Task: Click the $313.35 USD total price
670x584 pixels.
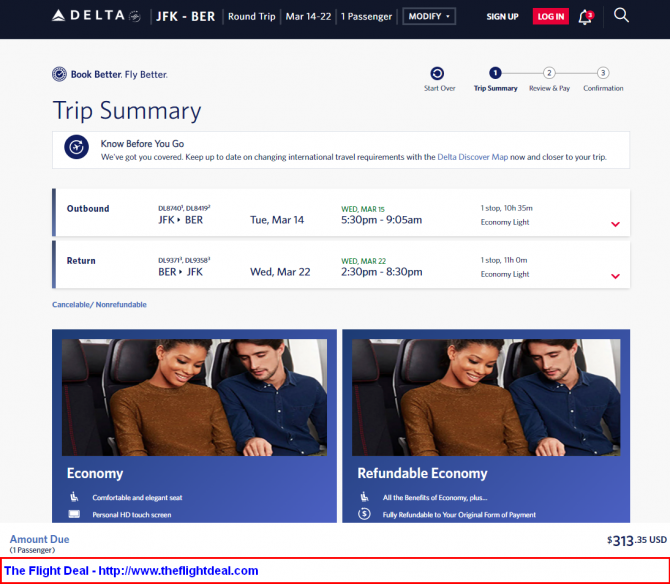Action: point(637,540)
